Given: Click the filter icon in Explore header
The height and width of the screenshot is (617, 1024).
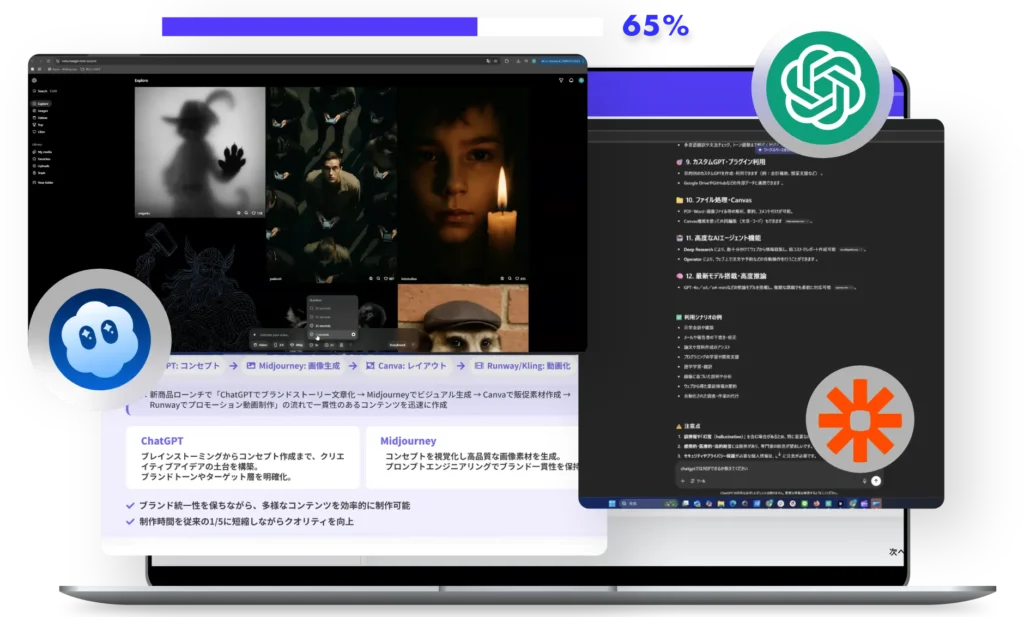Looking at the screenshot, I should [x=561, y=80].
